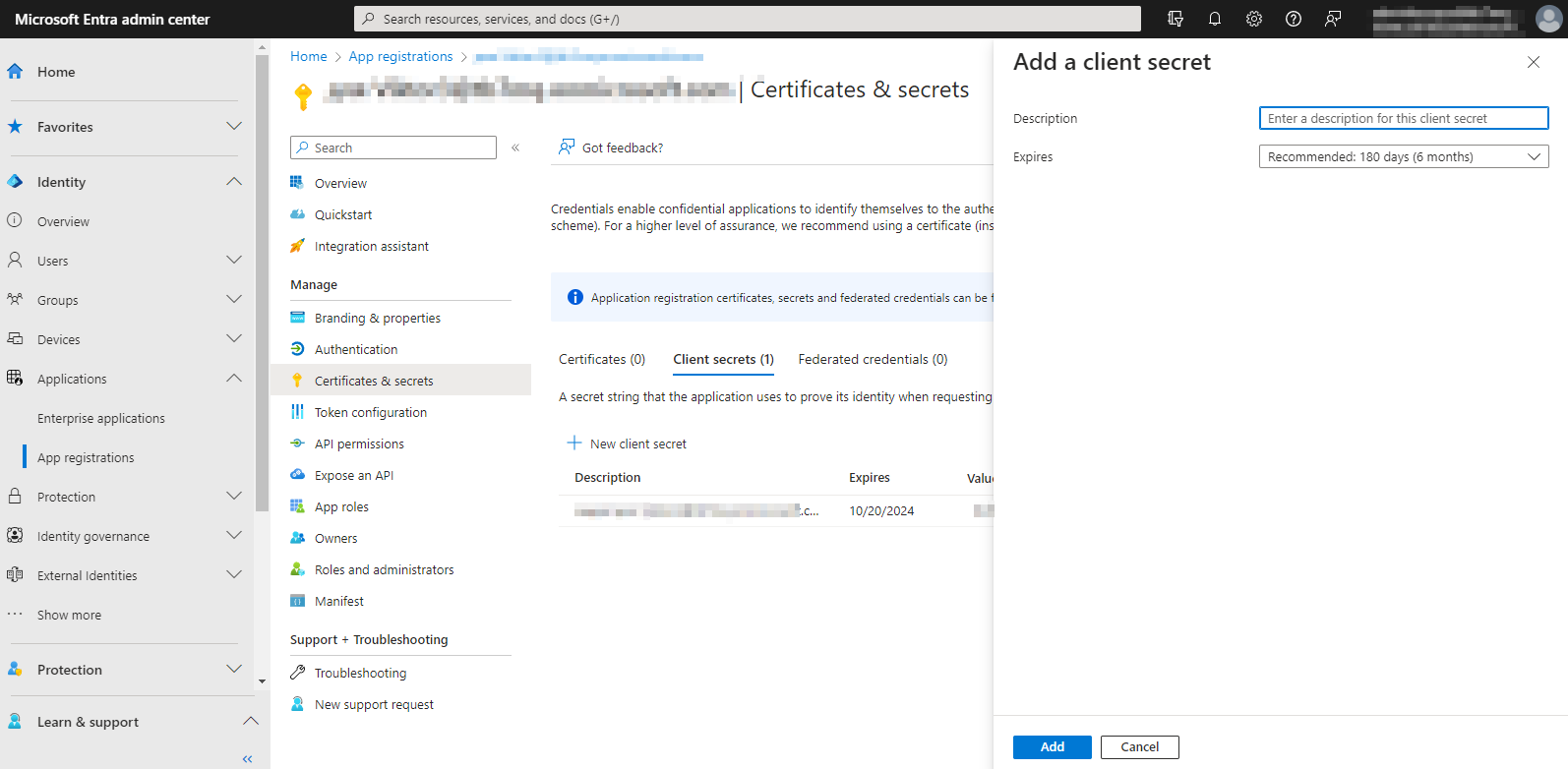
Task: Click the feedback person icon in the top bar
Action: tap(1333, 19)
